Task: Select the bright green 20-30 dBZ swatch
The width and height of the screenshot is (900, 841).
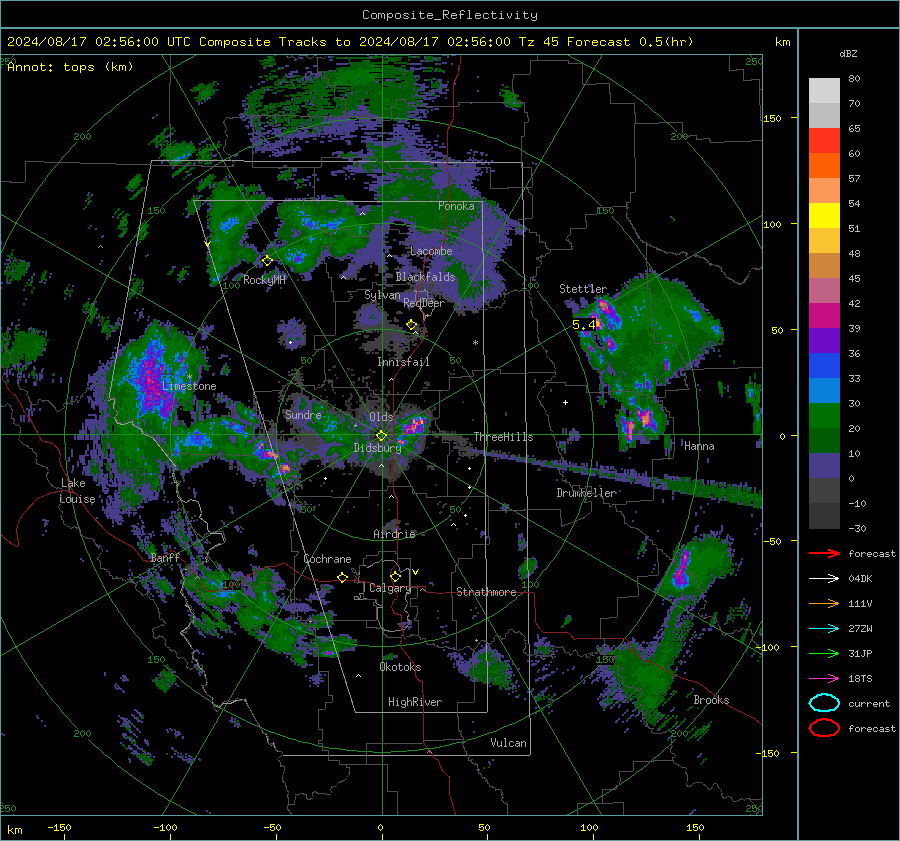Action: (x=824, y=416)
